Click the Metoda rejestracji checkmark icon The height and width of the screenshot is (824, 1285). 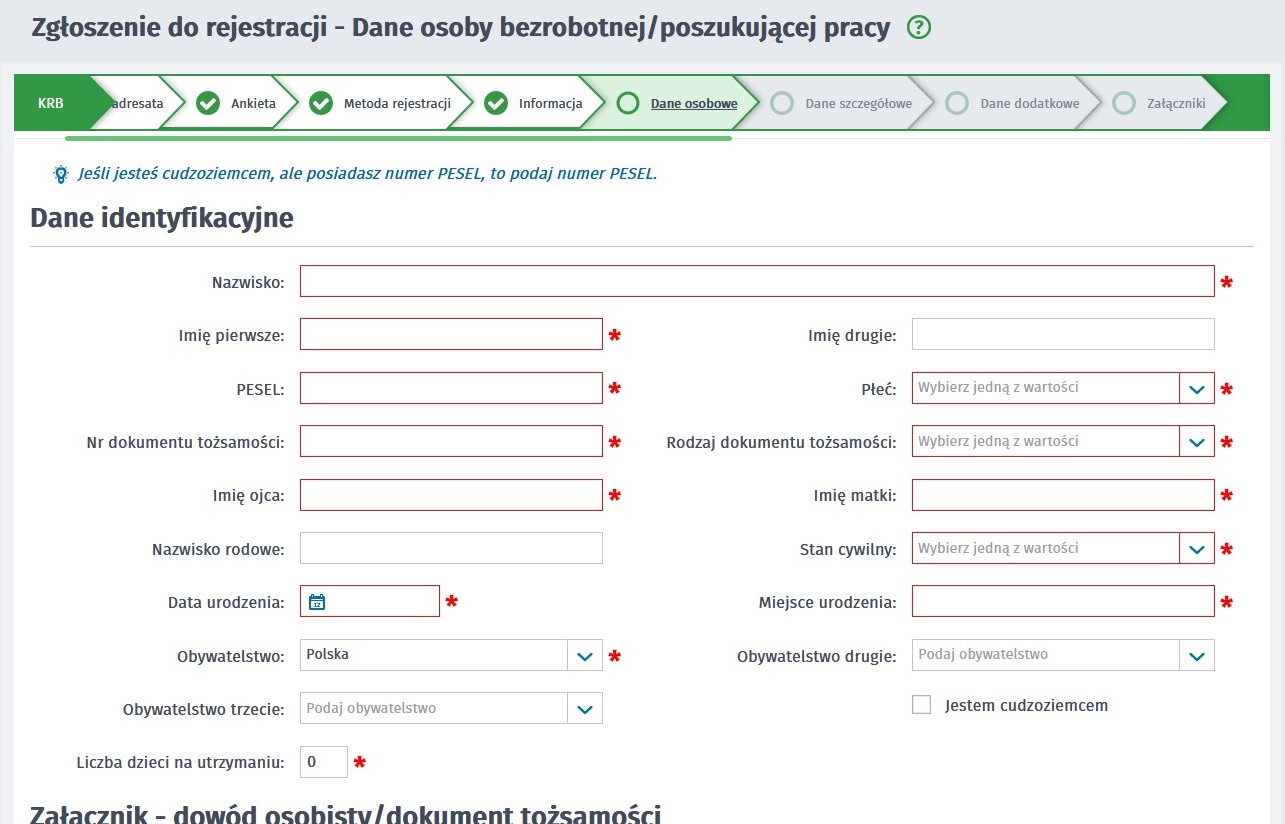(x=320, y=103)
